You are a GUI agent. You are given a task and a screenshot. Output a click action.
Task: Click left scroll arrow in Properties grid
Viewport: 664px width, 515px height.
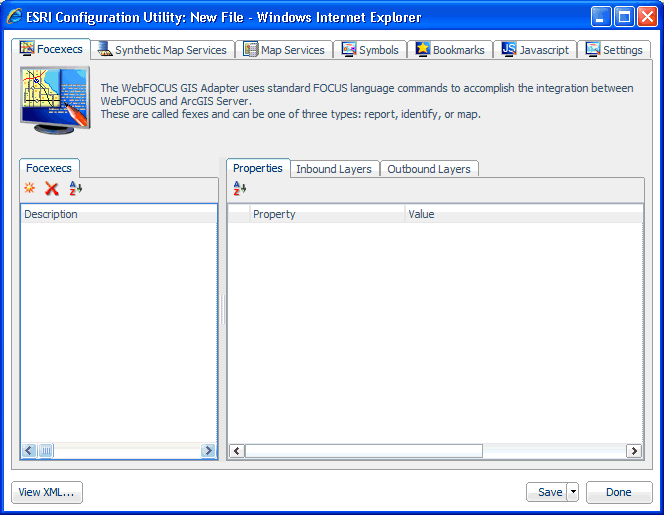(x=237, y=451)
